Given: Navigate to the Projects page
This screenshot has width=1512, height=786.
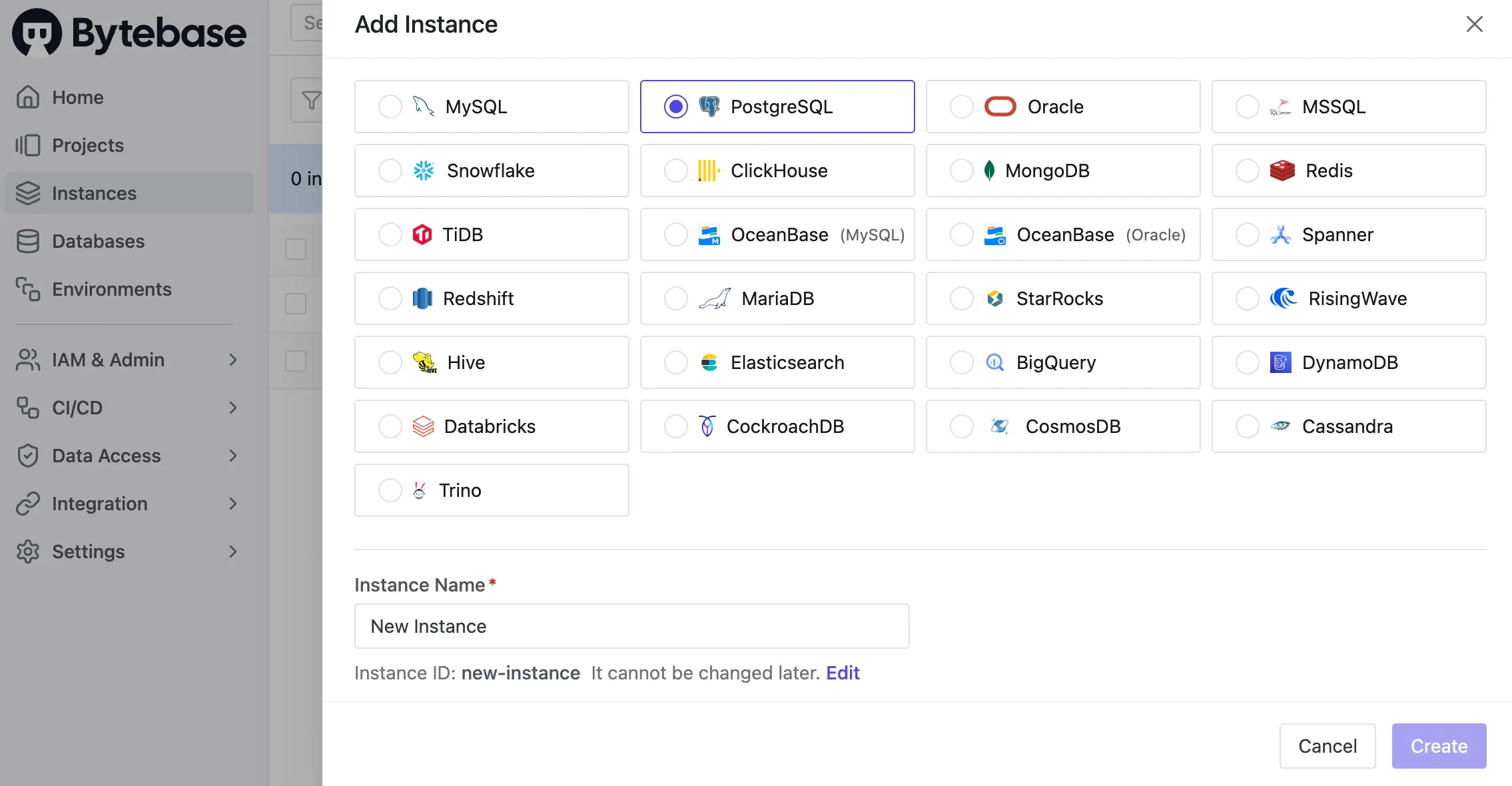Looking at the screenshot, I should (87, 145).
